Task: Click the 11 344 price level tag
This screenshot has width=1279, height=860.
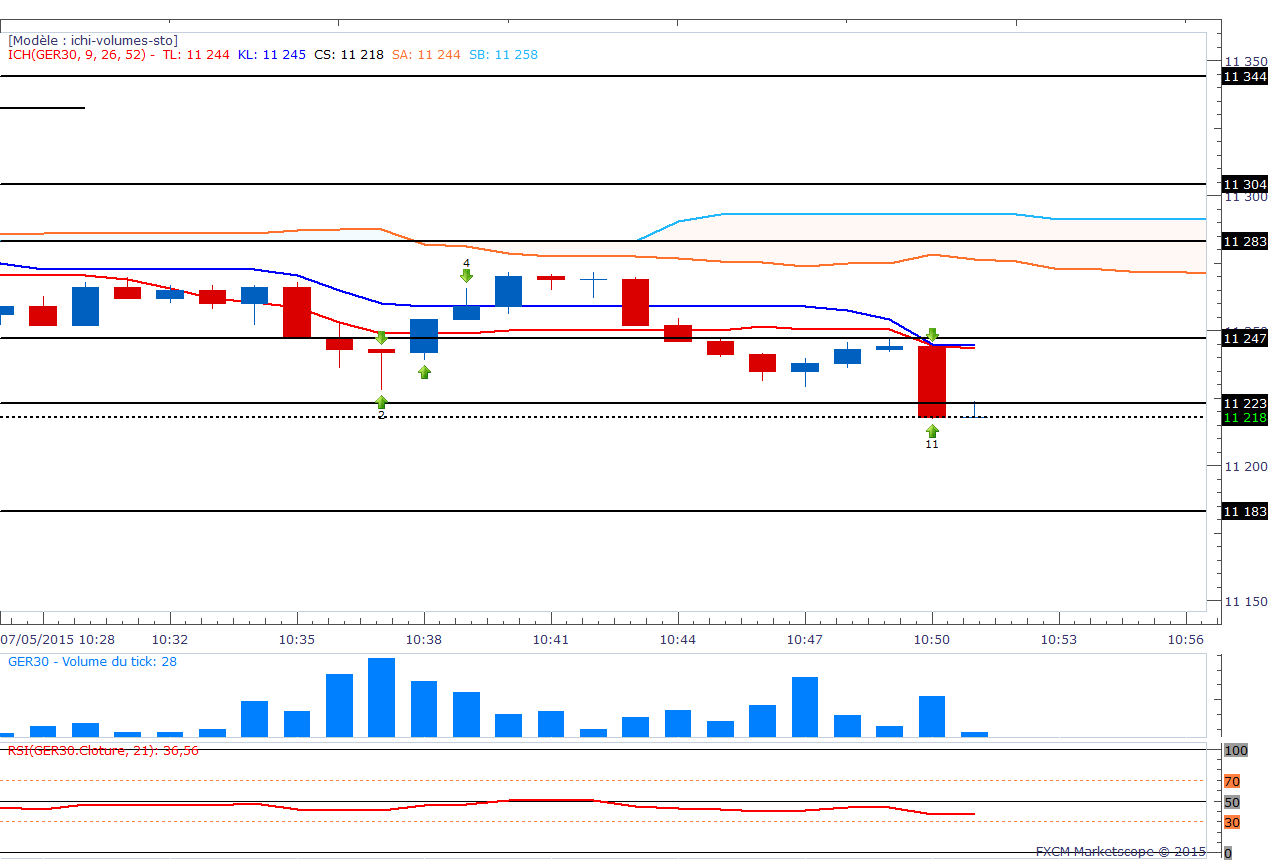Action: [1245, 76]
